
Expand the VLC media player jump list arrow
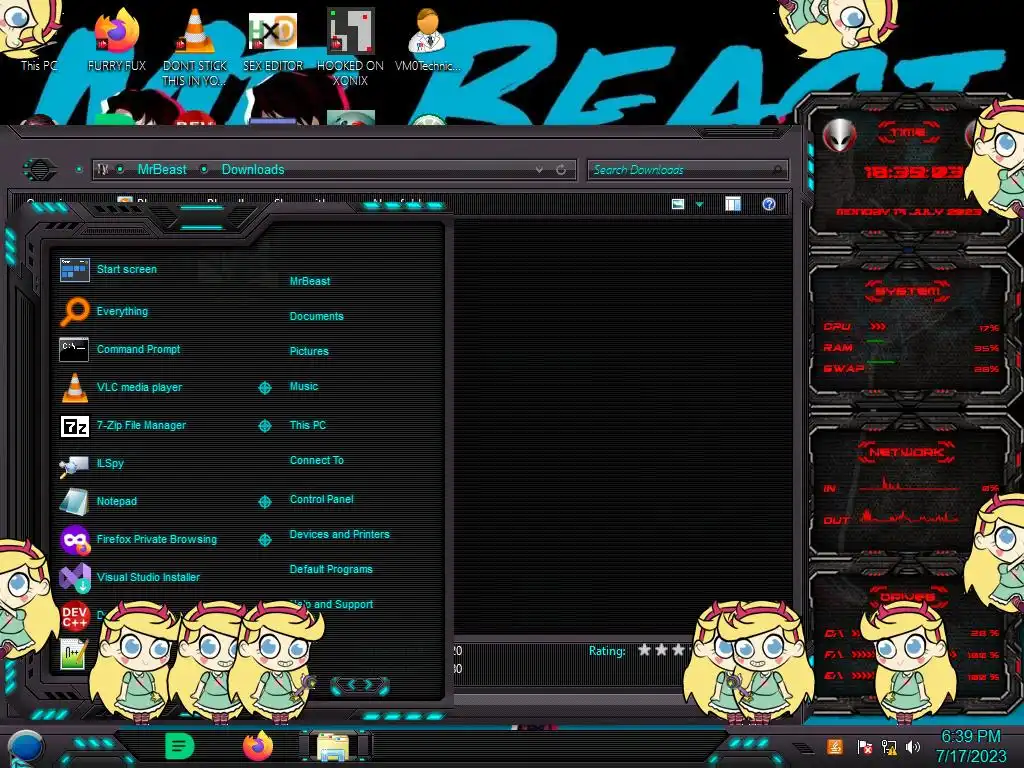(x=264, y=388)
